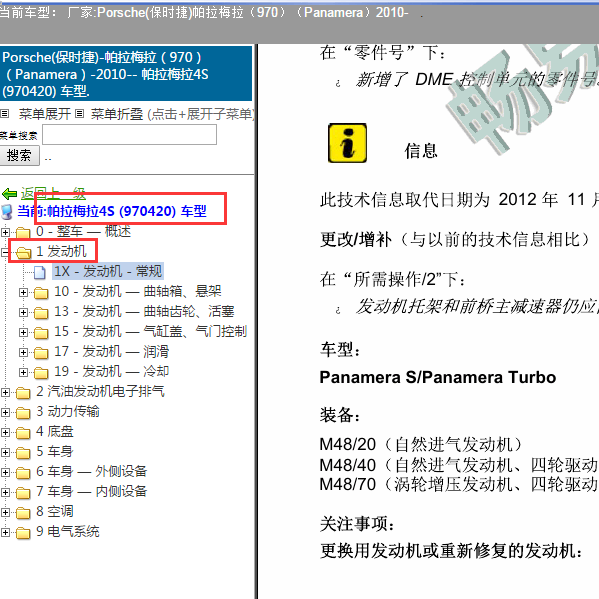The width and height of the screenshot is (599, 599).
Task: Click folder icon of 9 电气系统
Action: click(23, 533)
